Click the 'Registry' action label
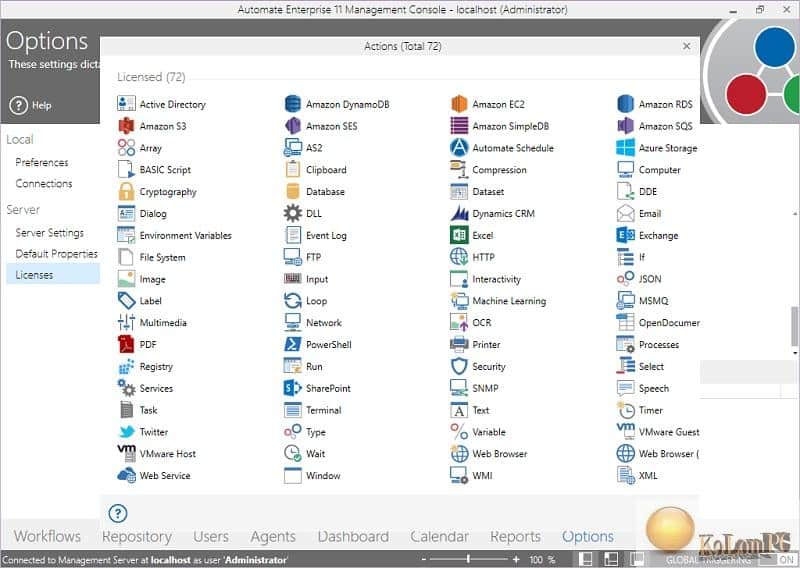The image size is (800, 568). pyautogui.click(x=156, y=367)
